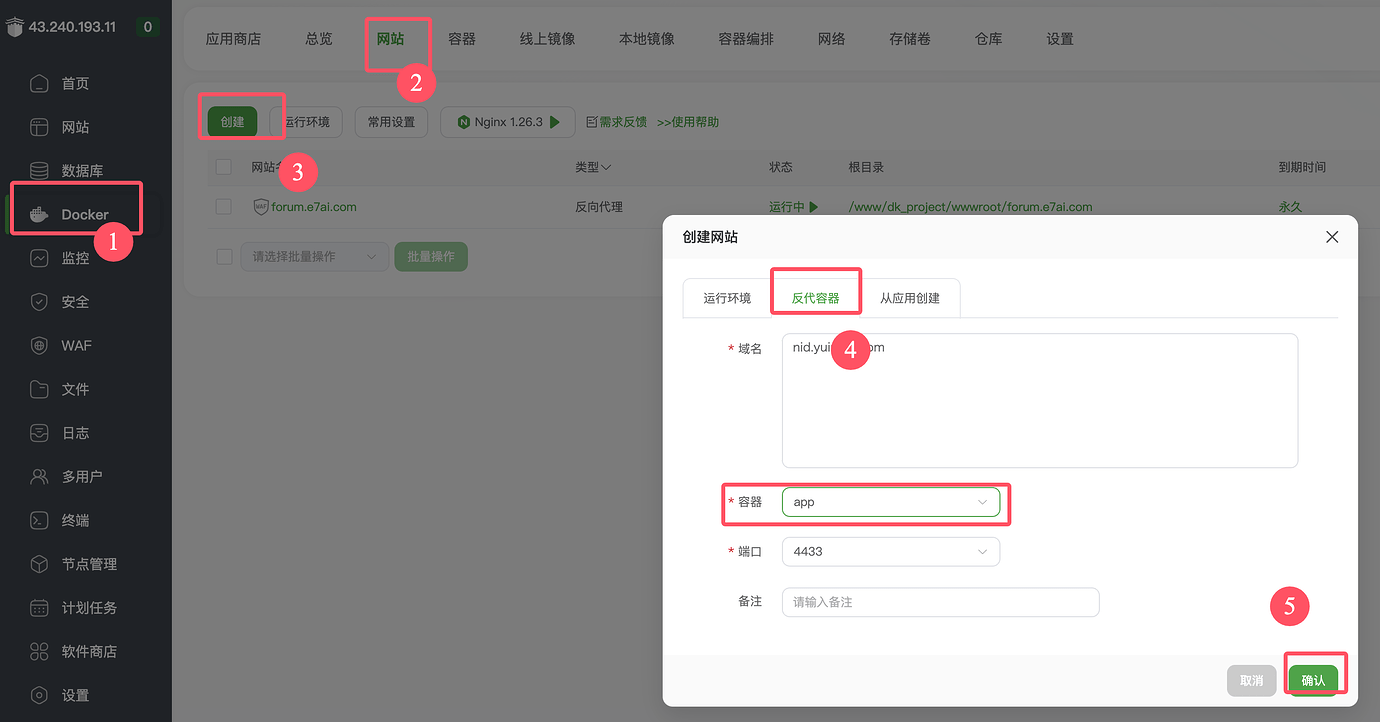
Task: Click the 安全 shield icon
Action: pos(39,302)
